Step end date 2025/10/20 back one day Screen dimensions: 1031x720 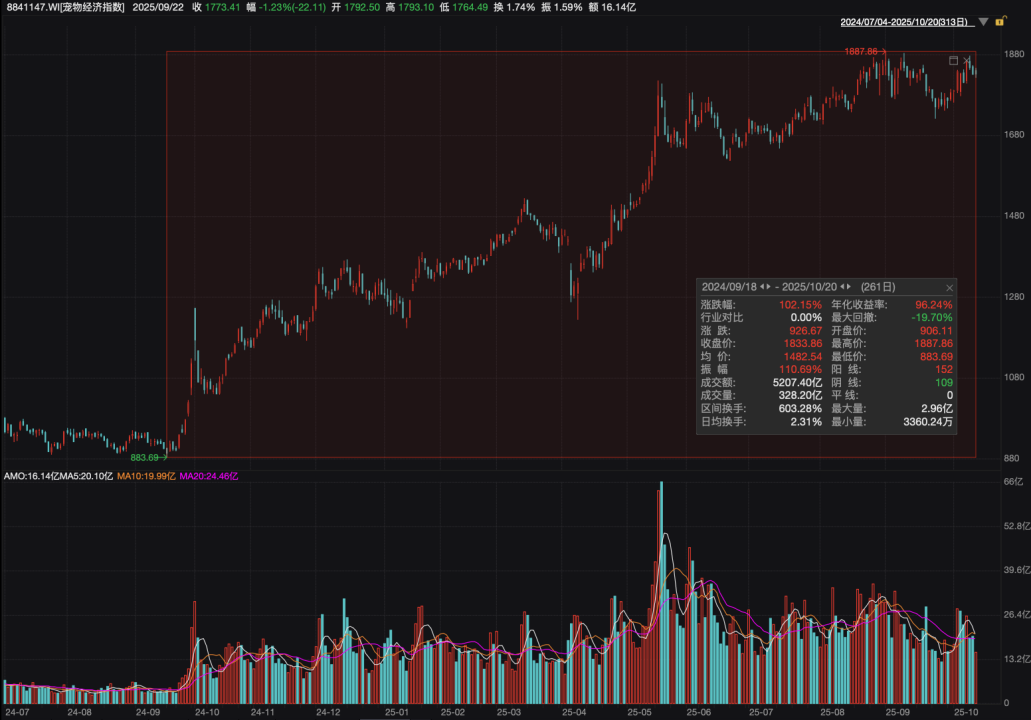click(842, 287)
